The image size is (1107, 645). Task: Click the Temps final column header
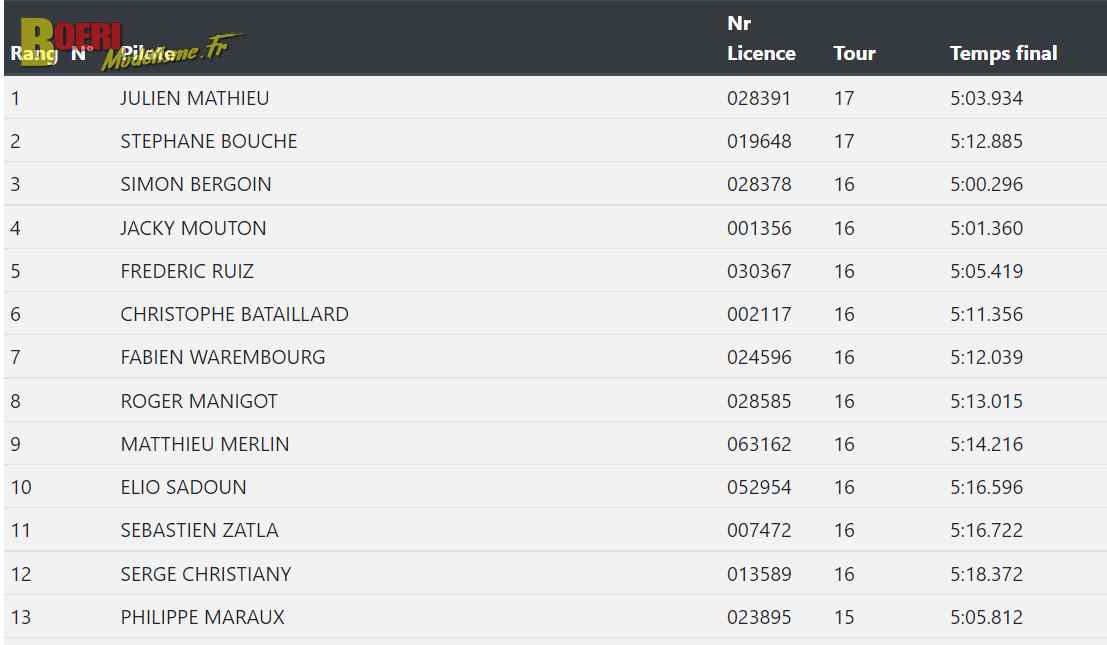click(1003, 53)
